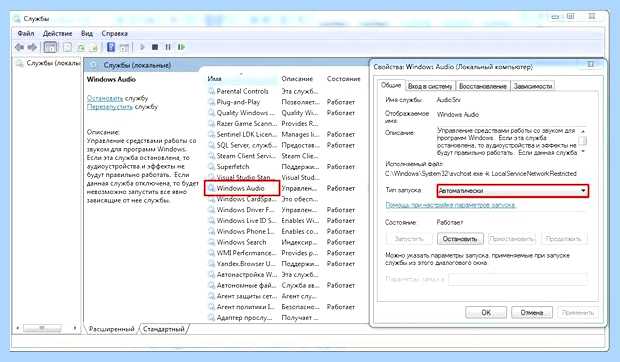The height and width of the screenshot is (362, 620).
Task: Click the Отмена button
Action: (531, 313)
